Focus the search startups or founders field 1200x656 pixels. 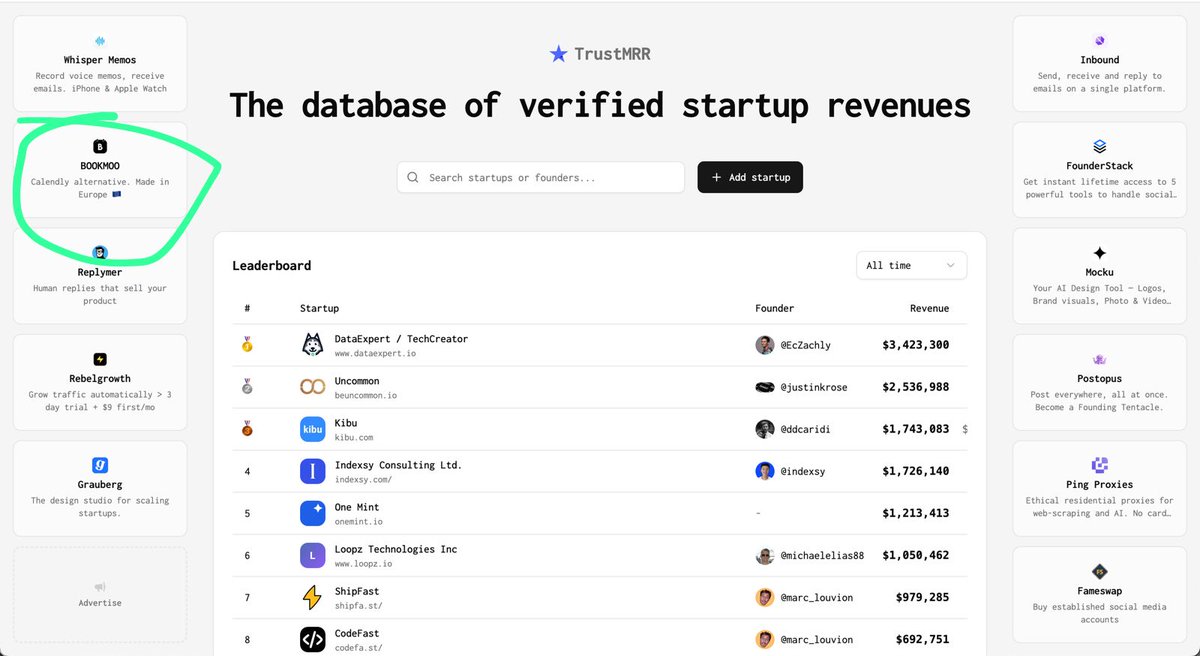(541, 177)
